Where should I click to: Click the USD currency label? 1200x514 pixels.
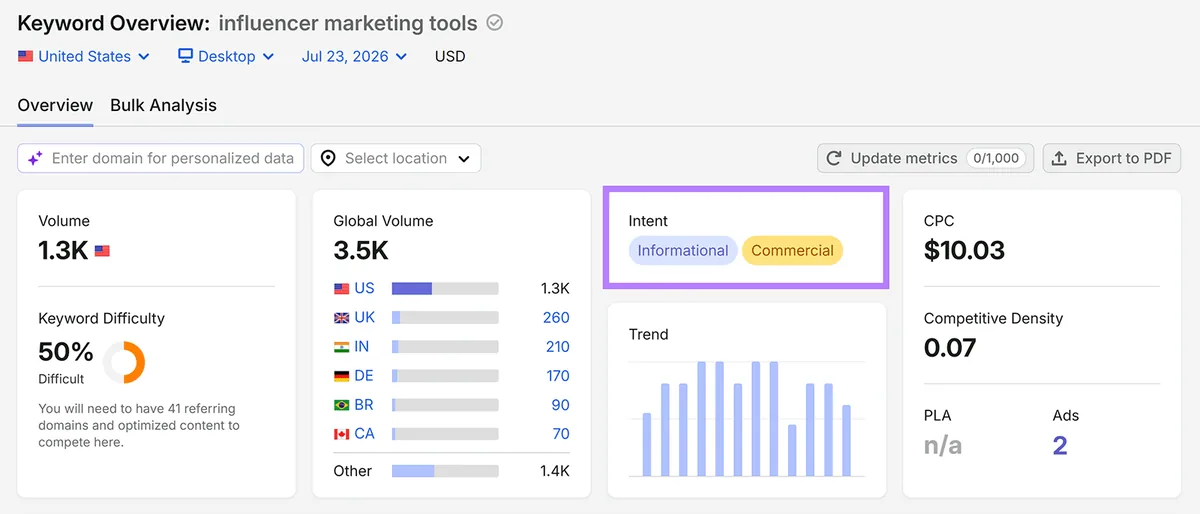coord(450,57)
